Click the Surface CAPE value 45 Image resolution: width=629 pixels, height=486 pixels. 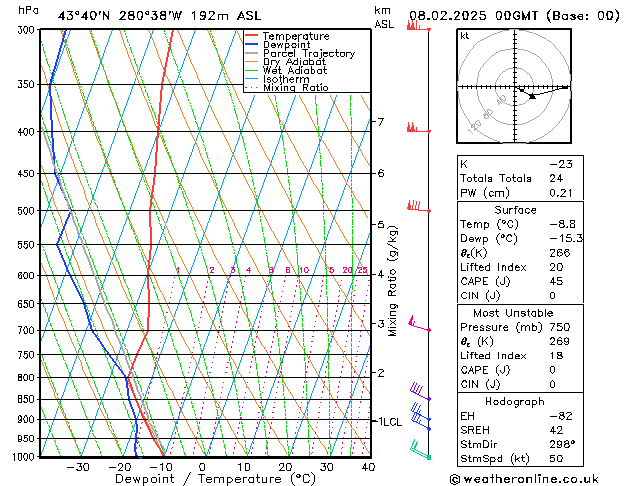[556, 281]
